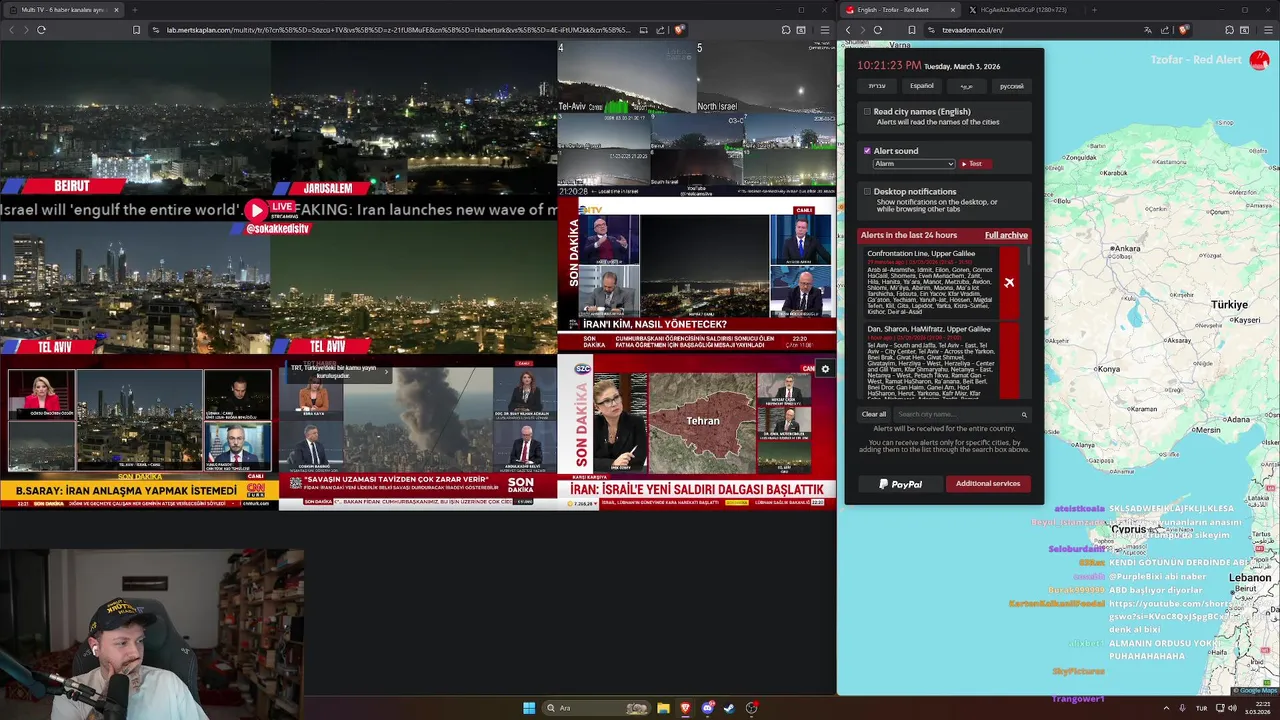Click the translate icon in Tzofar address bar
This screenshot has height=720, width=1280.
click(x=1148, y=30)
